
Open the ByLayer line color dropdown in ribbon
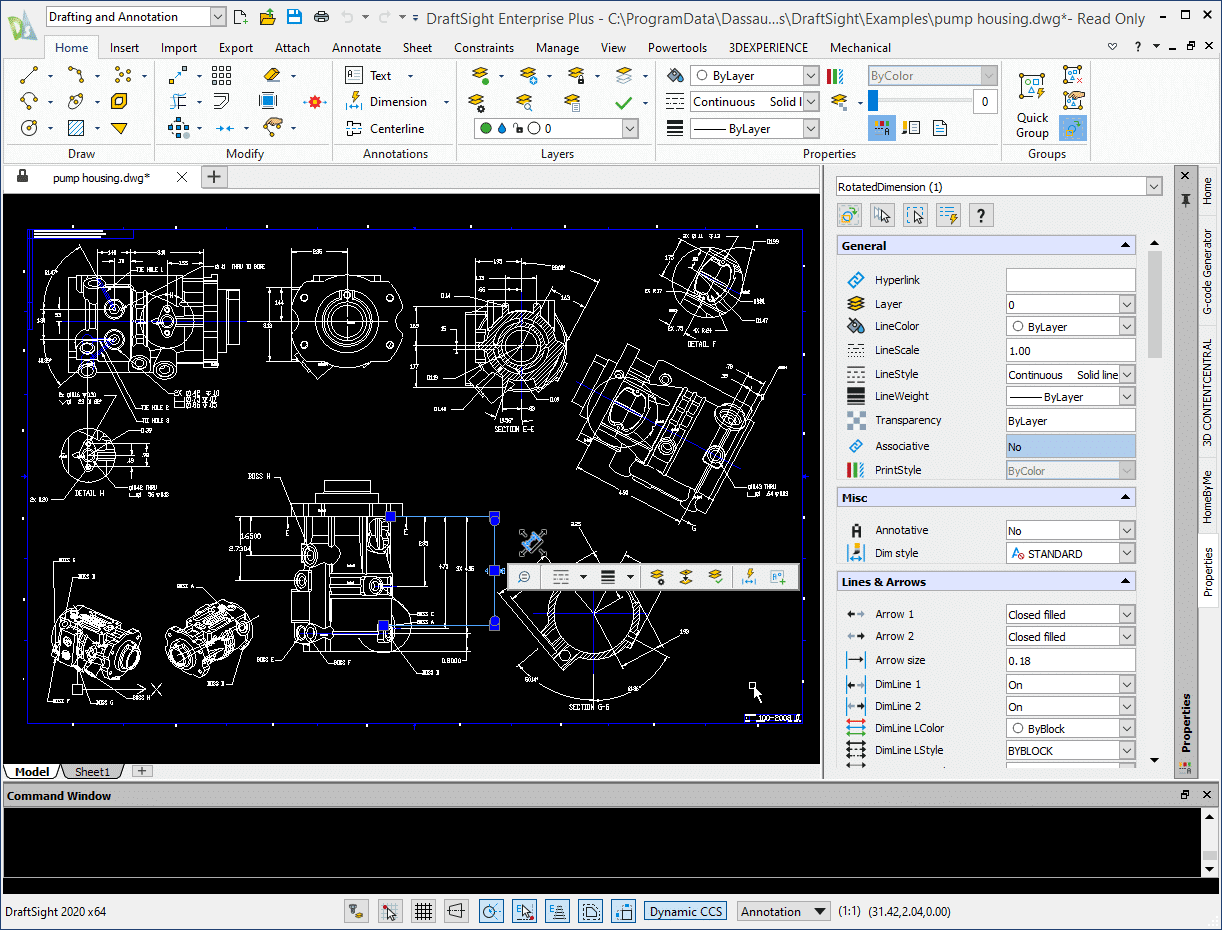[x=811, y=75]
